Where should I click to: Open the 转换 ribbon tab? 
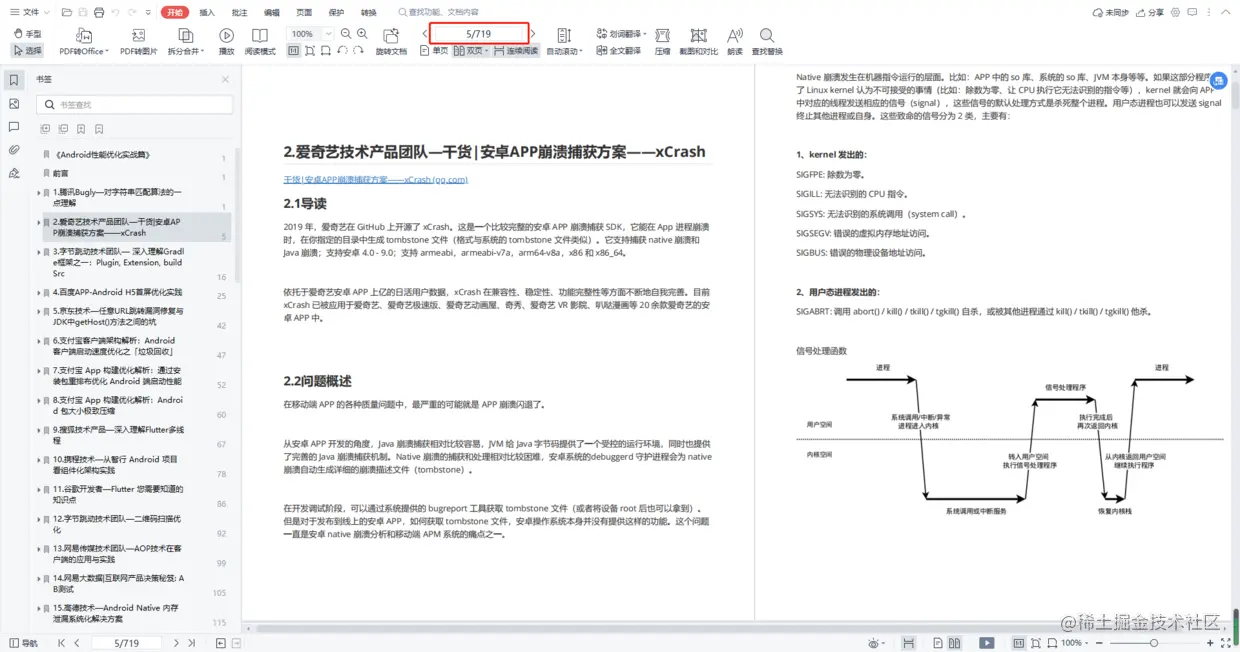click(369, 12)
